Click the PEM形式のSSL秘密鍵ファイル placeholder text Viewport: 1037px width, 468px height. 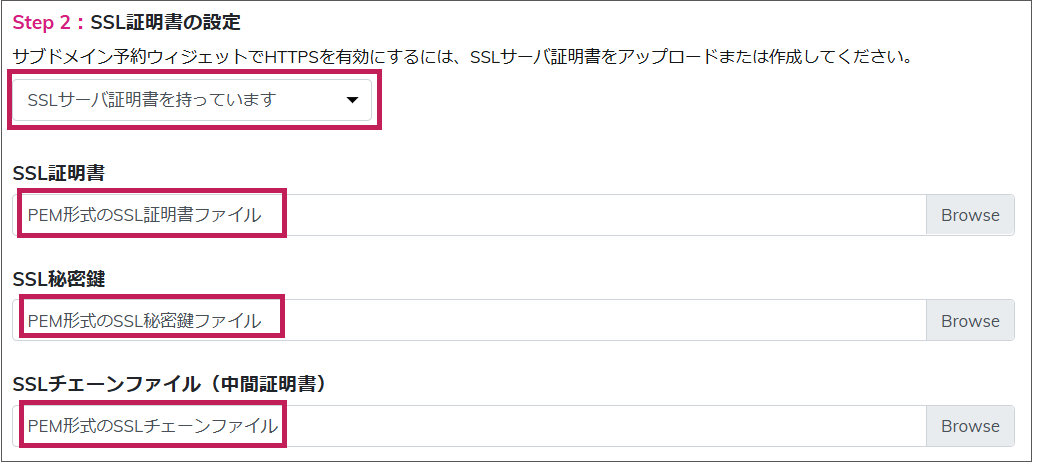click(x=144, y=321)
